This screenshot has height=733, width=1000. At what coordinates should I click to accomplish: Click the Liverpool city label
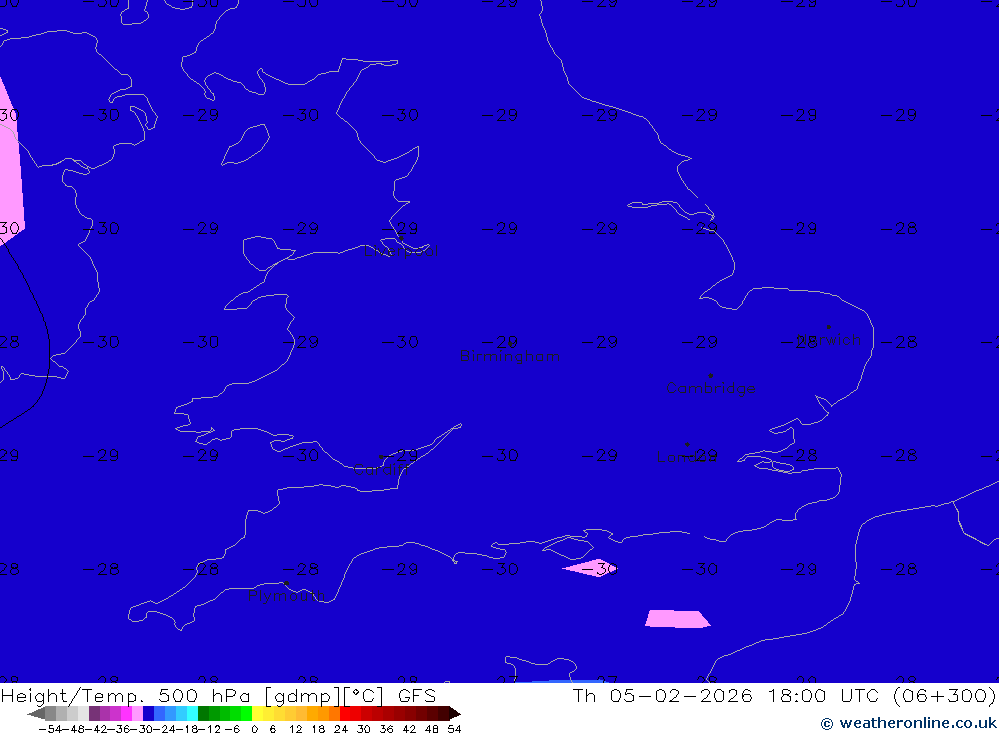click(401, 251)
